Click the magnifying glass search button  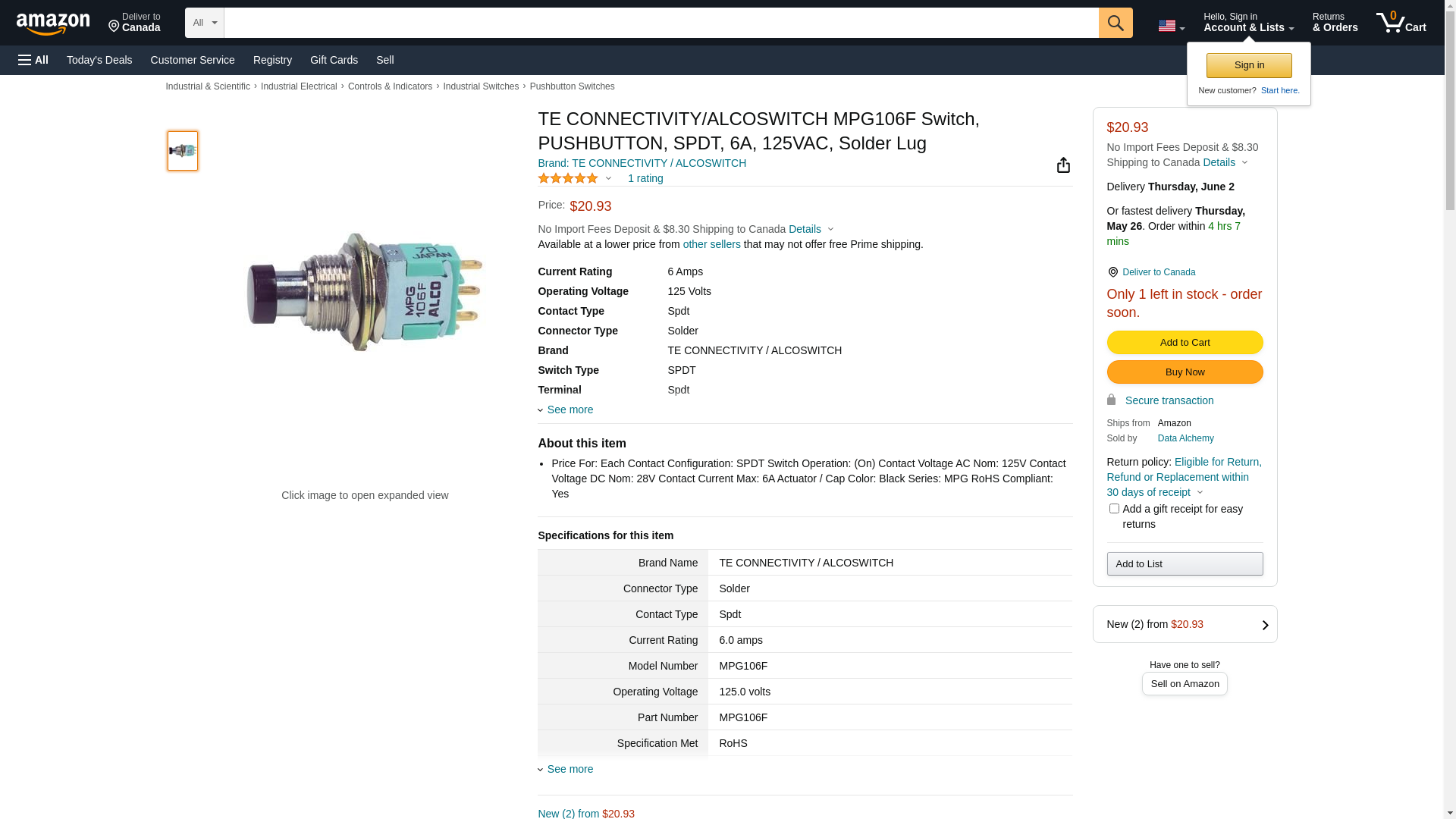1115,23
